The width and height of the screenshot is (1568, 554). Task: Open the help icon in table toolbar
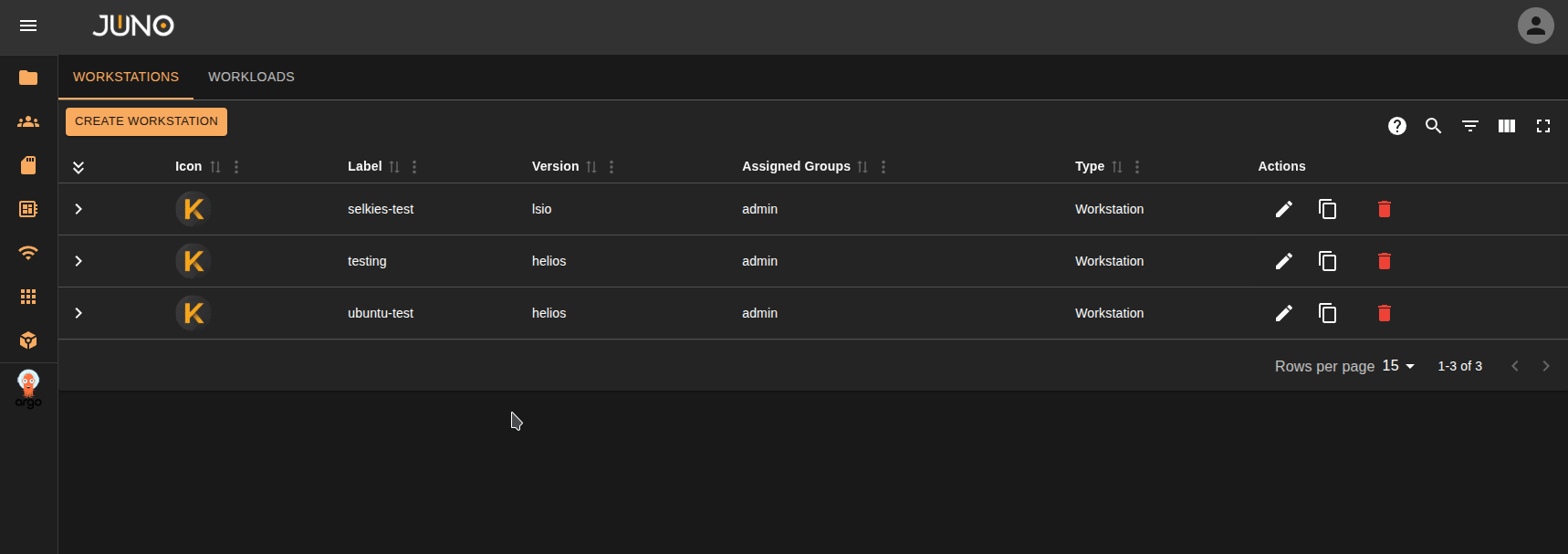click(1396, 126)
